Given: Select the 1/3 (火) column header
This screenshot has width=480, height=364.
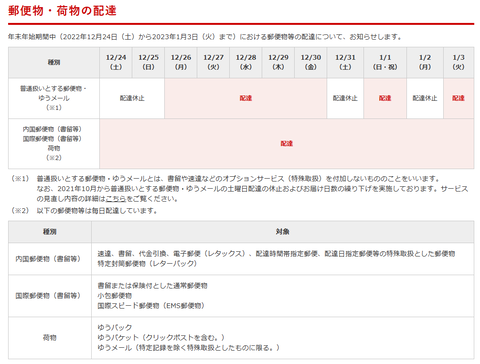Looking at the screenshot, I should 459,62.
